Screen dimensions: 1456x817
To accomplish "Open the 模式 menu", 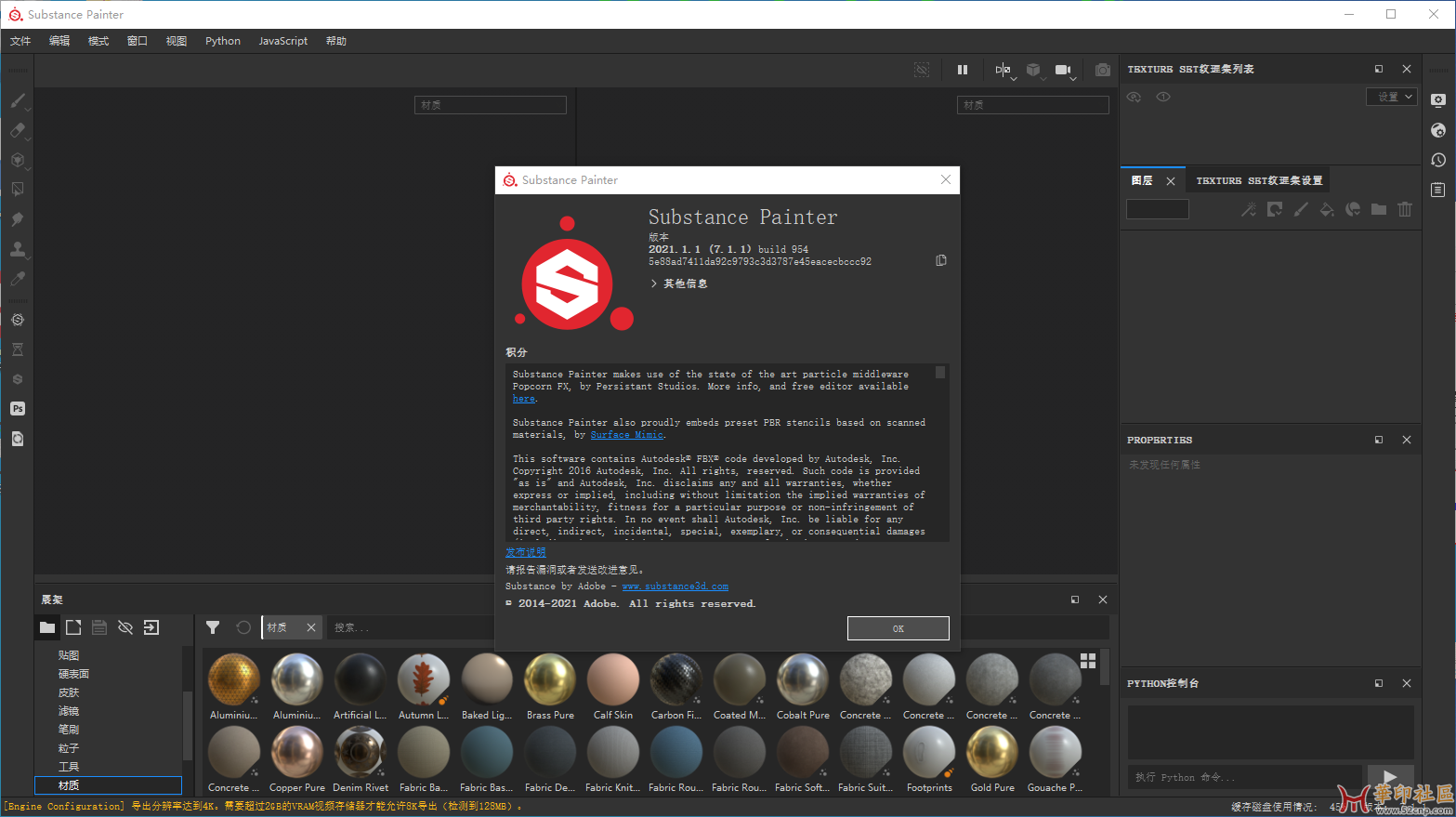I will (x=98, y=41).
